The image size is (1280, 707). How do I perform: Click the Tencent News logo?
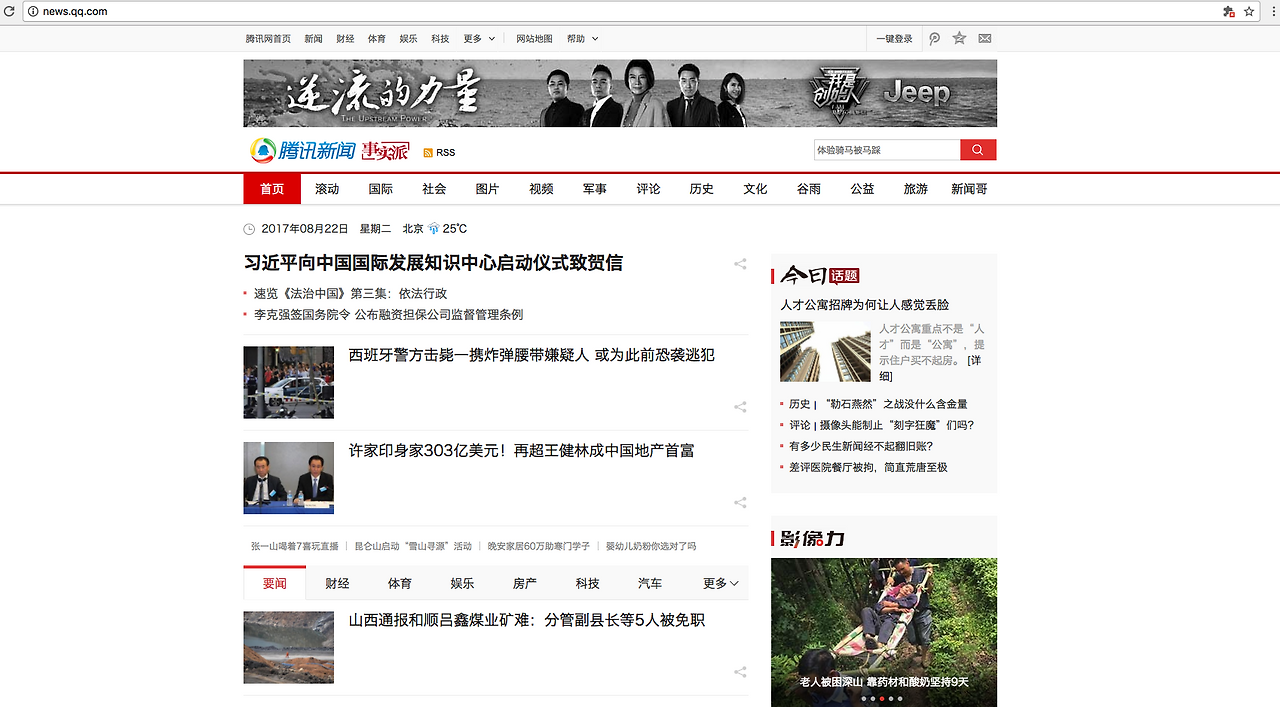303,151
